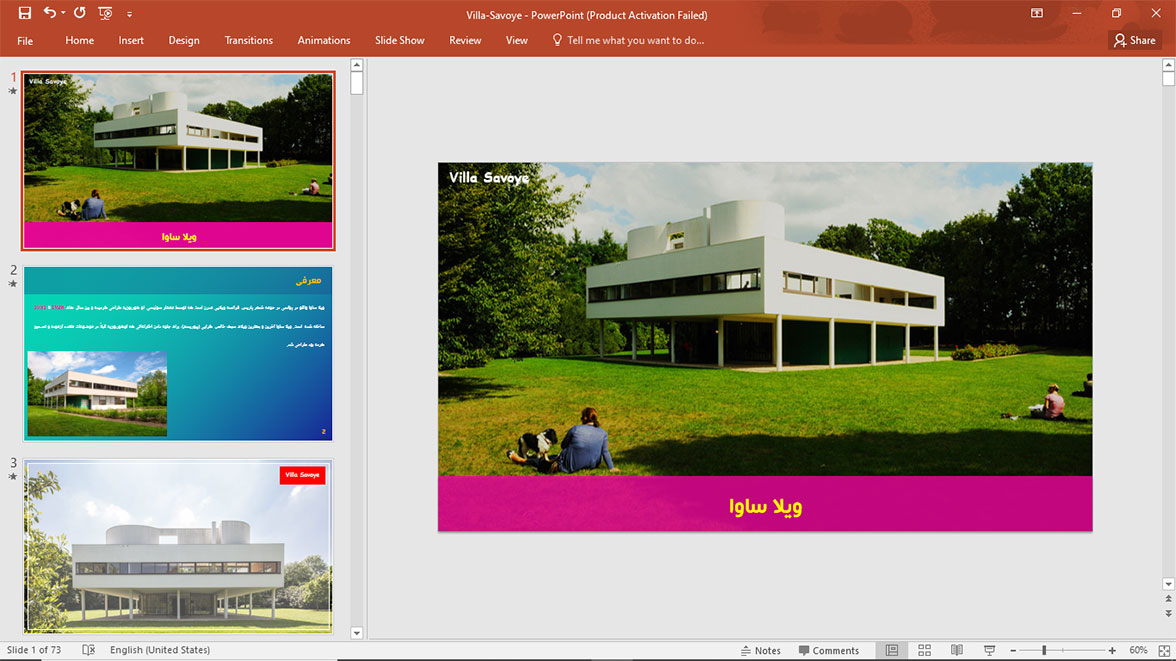
Task: Switch to the Insert tab
Action: click(x=131, y=41)
